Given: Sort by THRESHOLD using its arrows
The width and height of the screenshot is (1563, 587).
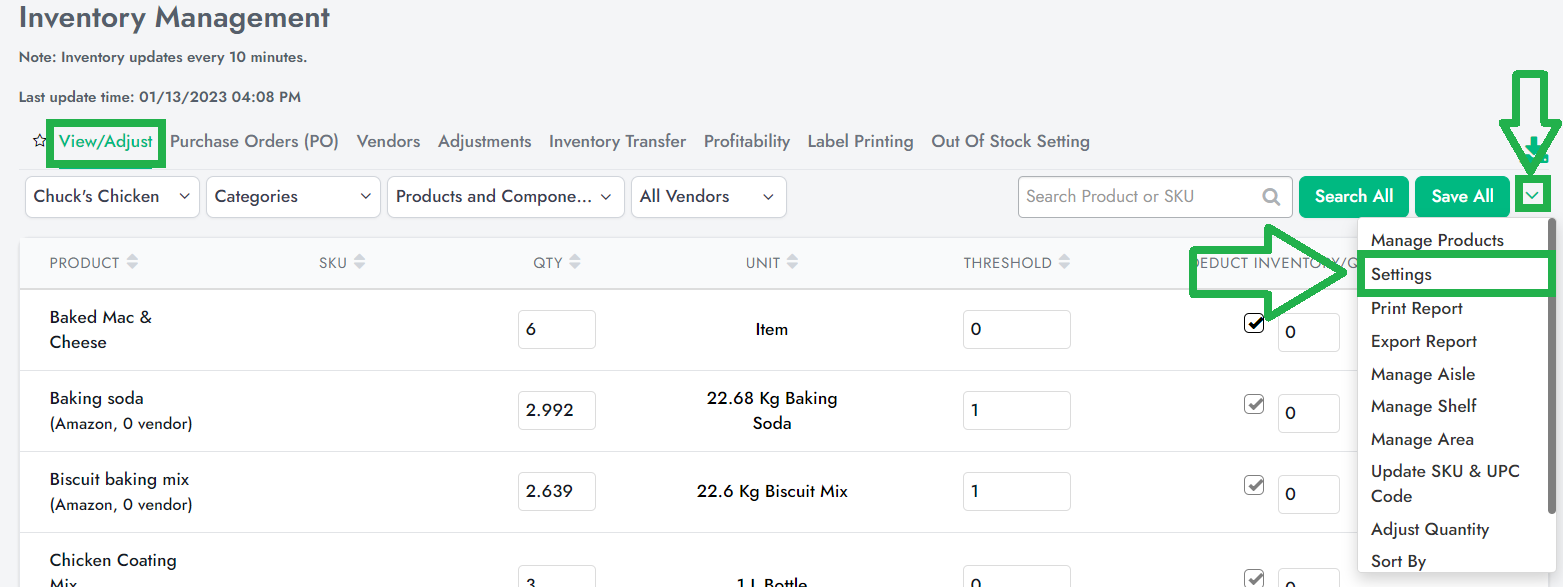Looking at the screenshot, I should 1063,263.
